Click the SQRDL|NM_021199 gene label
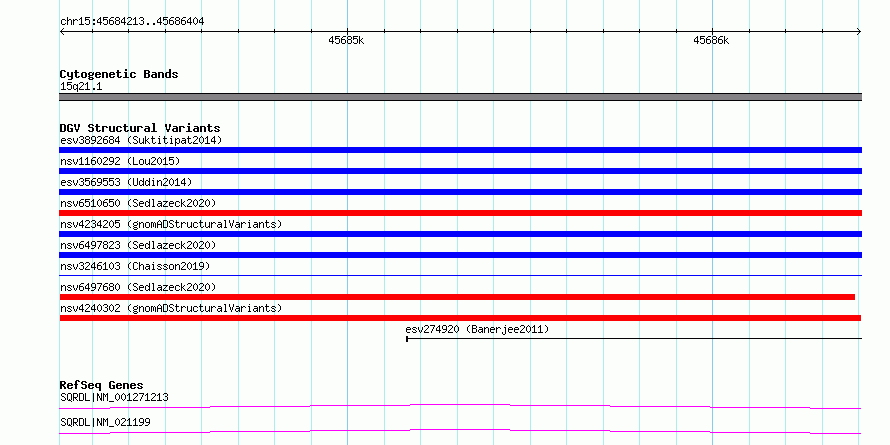The height and width of the screenshot is (445, 890). point(105,422)
